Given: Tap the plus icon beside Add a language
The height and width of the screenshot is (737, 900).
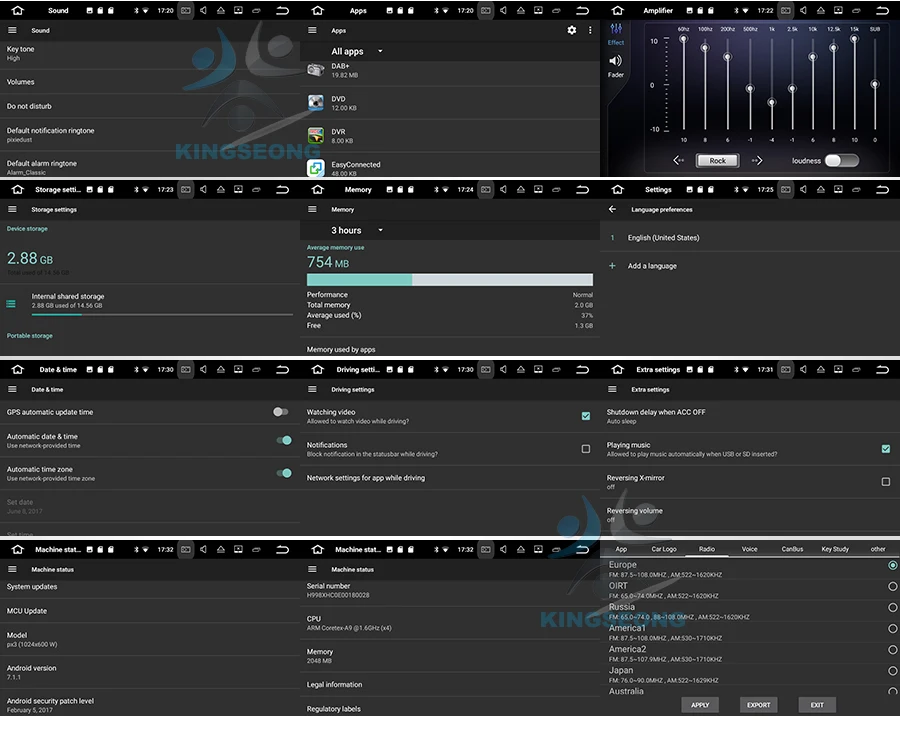Looking at the screenshot, I should (x=612, y=266).
